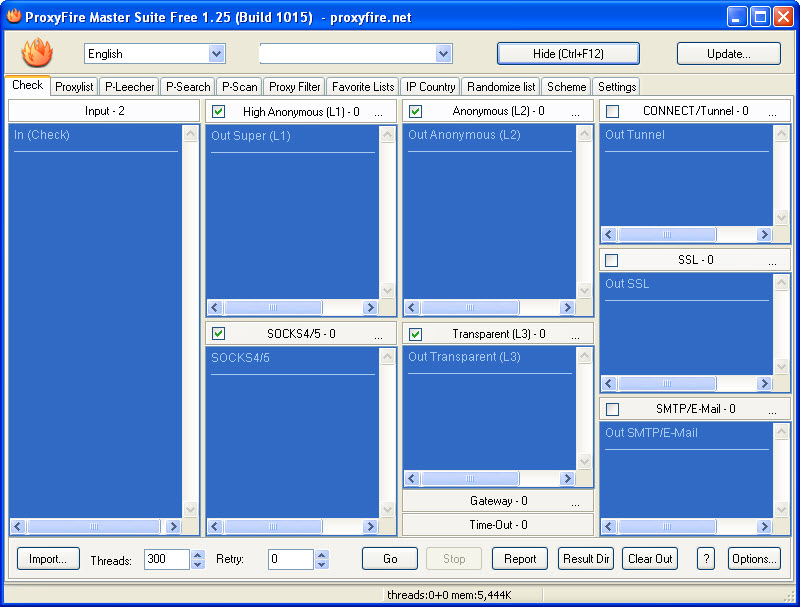800x607 pixels.
Task: Click the ellipsis next to Gateway
Action: pos(575,503)
